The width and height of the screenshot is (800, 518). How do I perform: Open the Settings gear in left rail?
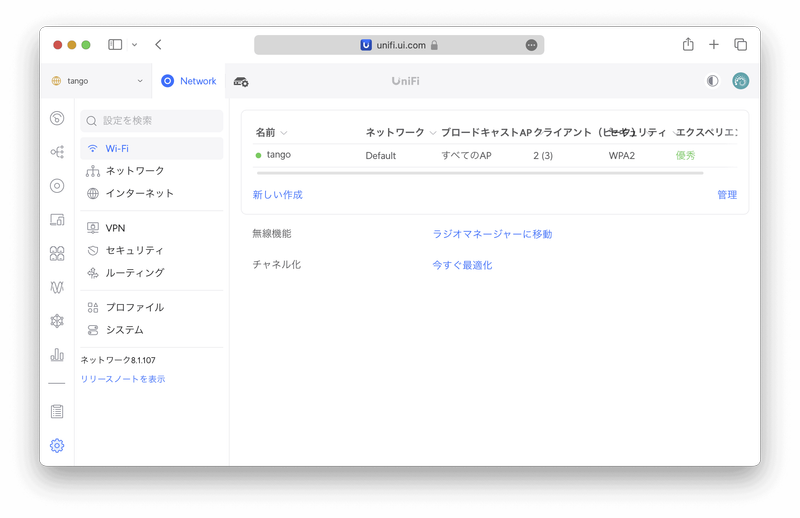[57, 446]
